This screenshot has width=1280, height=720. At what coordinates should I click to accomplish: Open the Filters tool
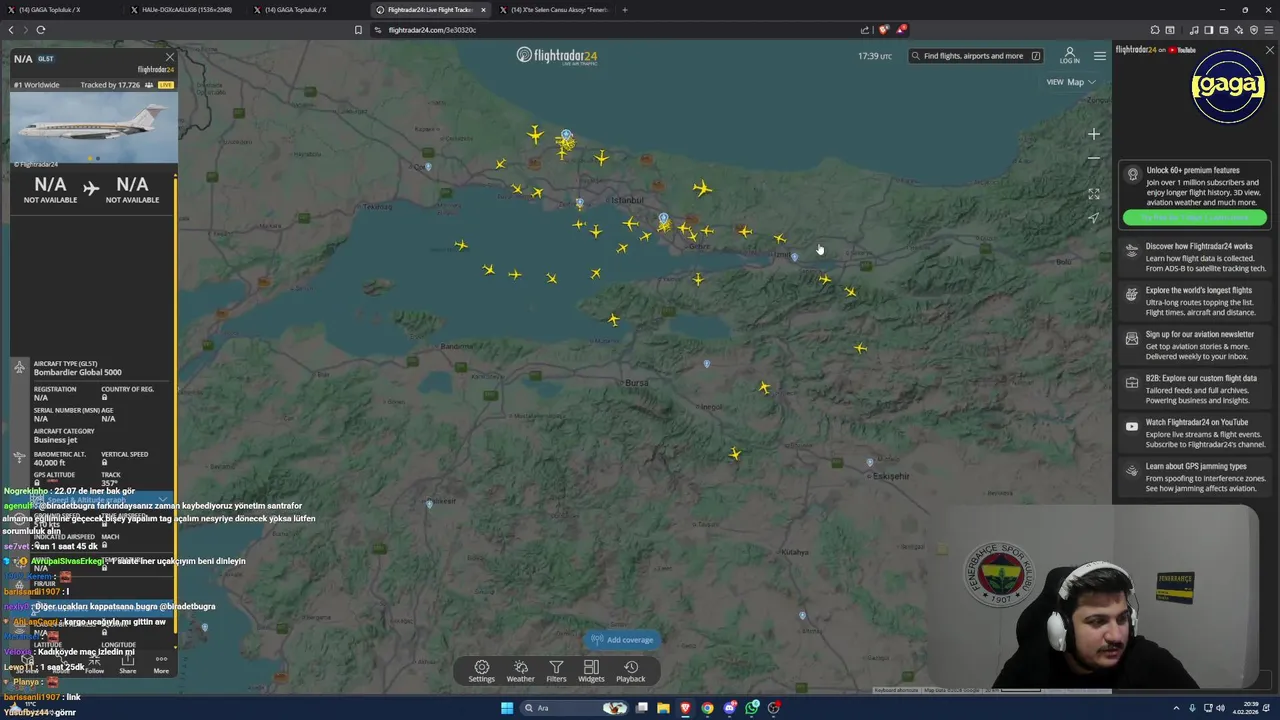tap(556, 671)
